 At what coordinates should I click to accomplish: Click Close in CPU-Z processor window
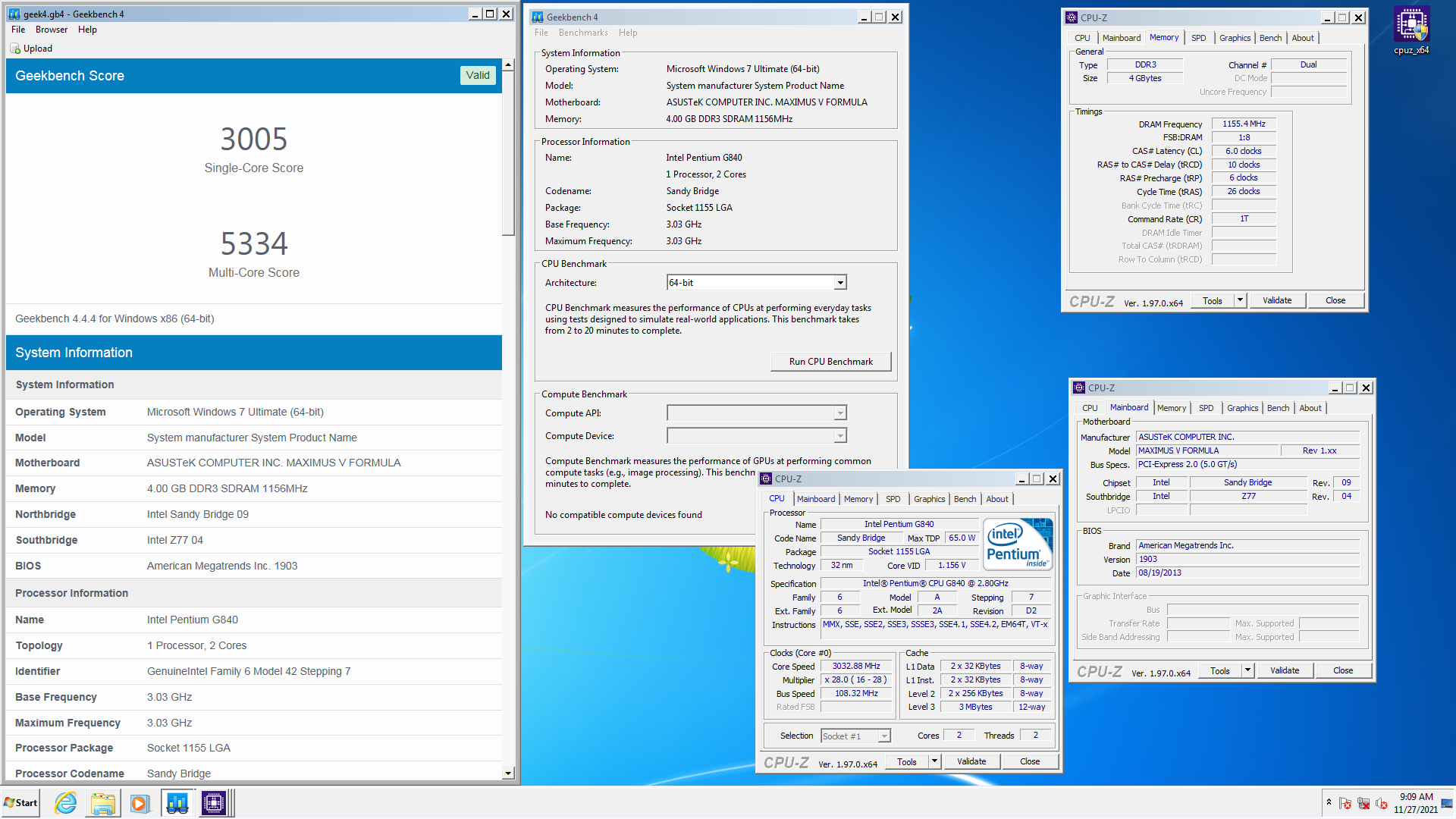1030,761
